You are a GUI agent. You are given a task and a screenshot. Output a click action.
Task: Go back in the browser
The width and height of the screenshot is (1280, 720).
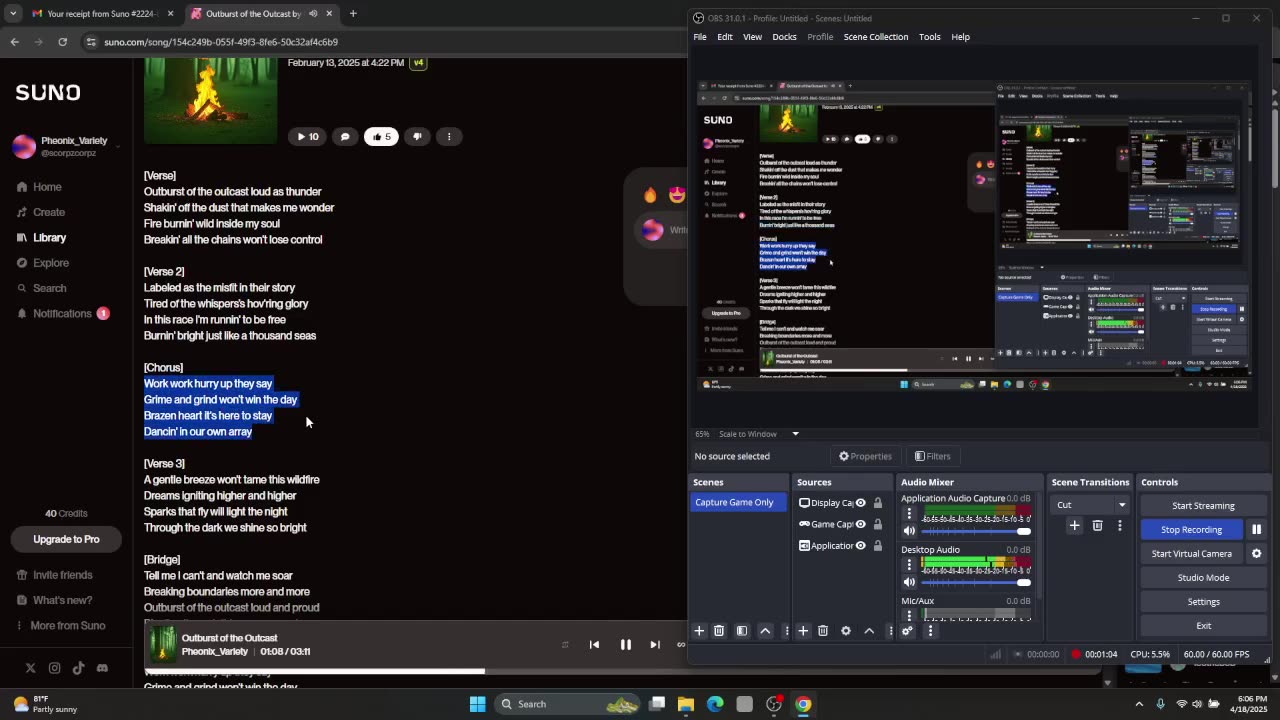point(14,42)
